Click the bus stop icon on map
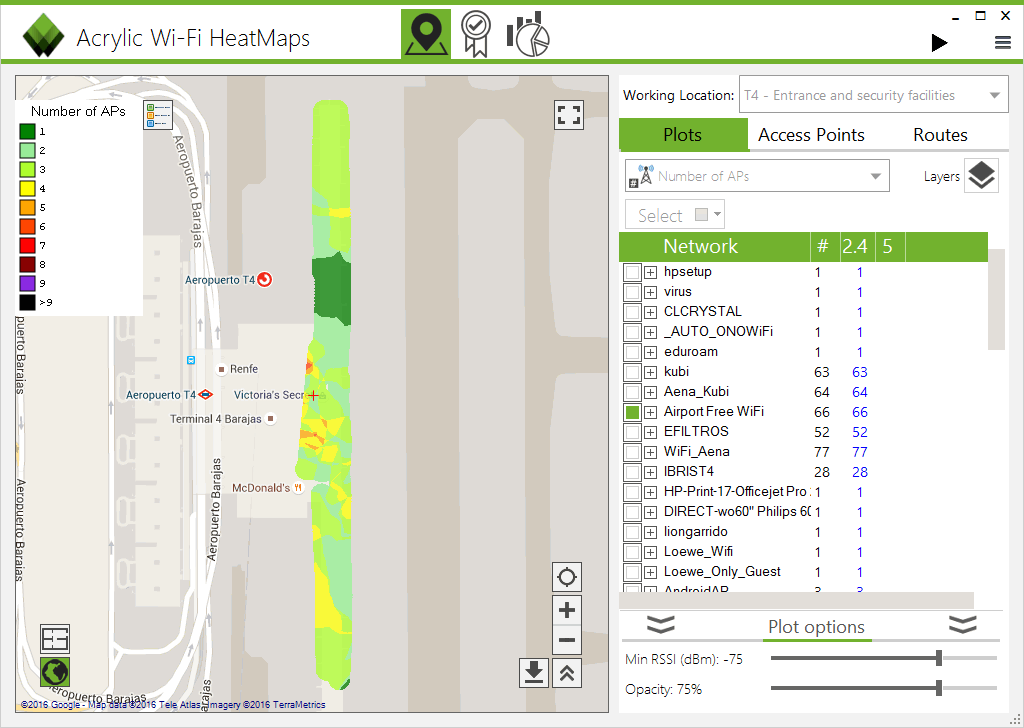This screenshot has height=728, width=1024. pos(191,360)
